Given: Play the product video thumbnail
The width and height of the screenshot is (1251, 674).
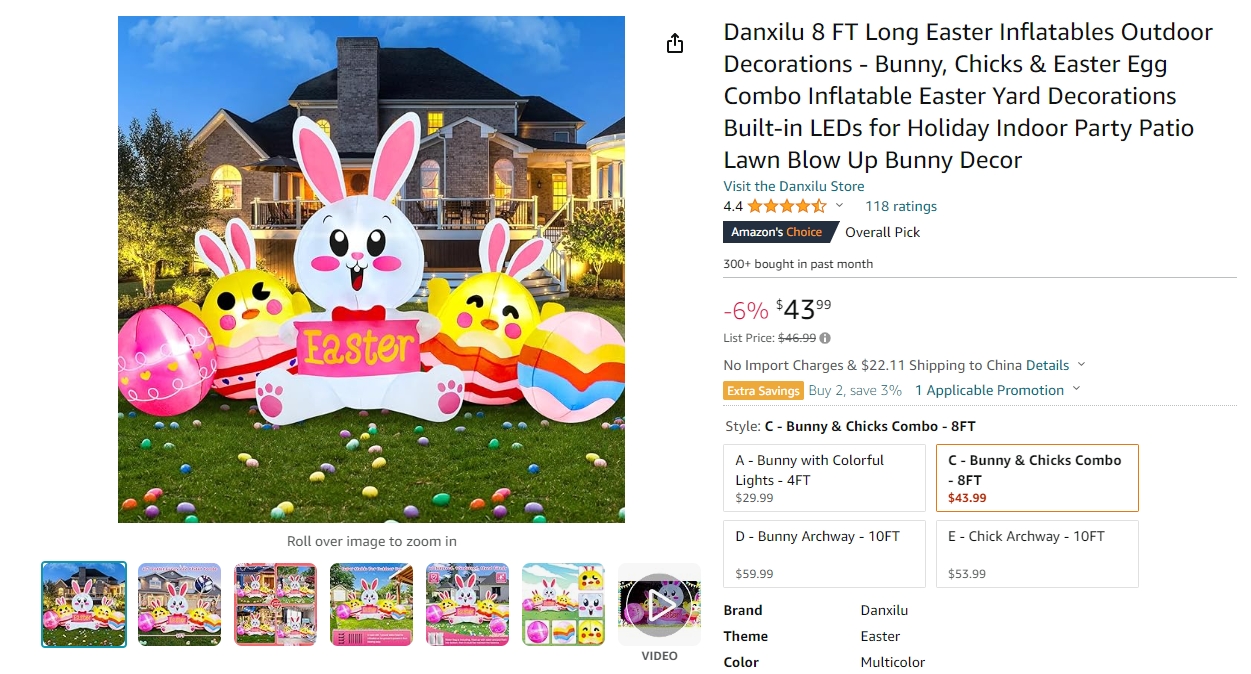Looking at the screenshot, I should coord(659,604).
